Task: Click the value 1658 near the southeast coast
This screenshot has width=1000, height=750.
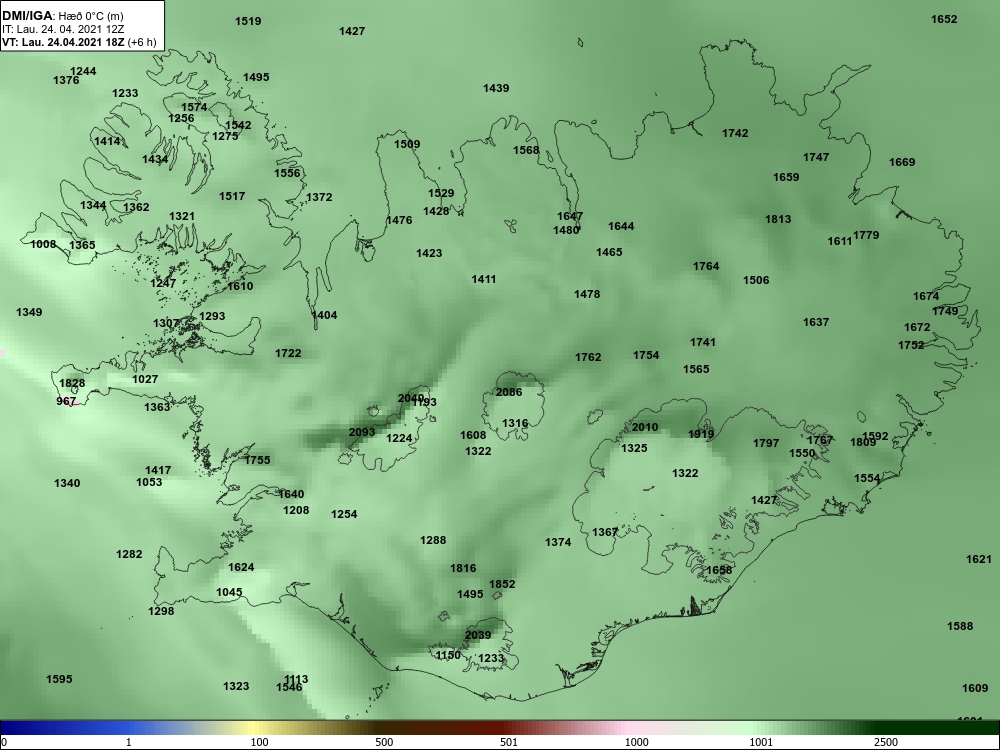Action: point(719,570)
